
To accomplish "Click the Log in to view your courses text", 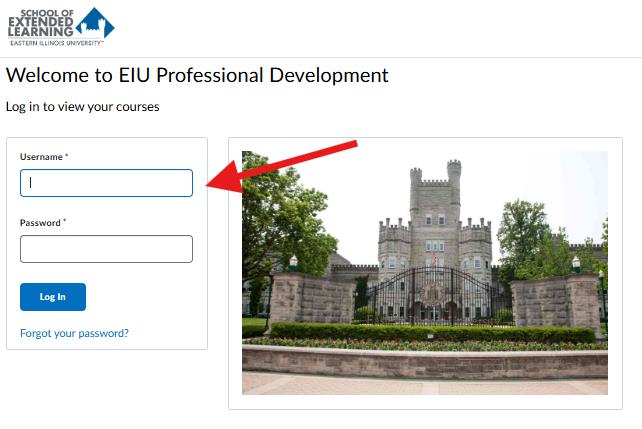I will 82,107.
